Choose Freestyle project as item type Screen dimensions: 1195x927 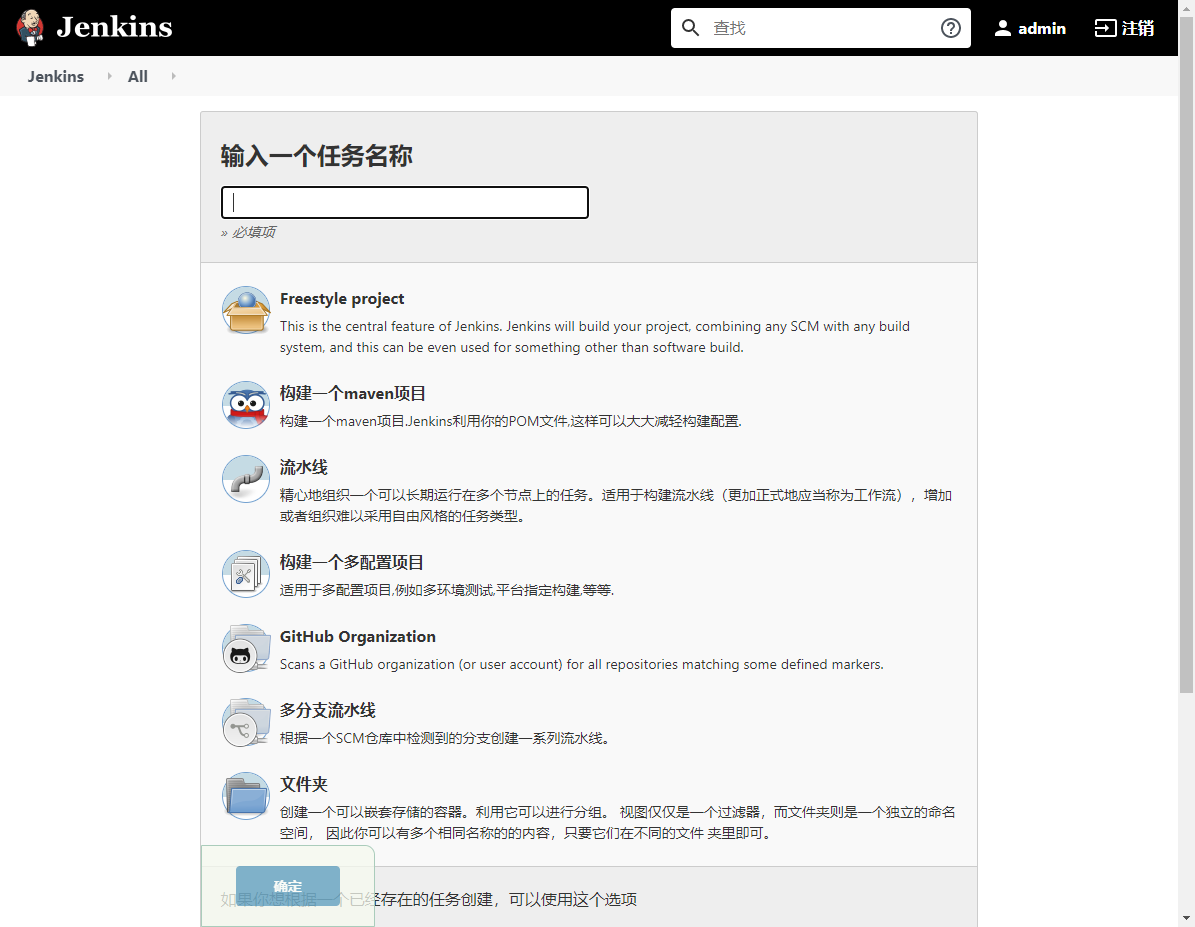point(342,299)
